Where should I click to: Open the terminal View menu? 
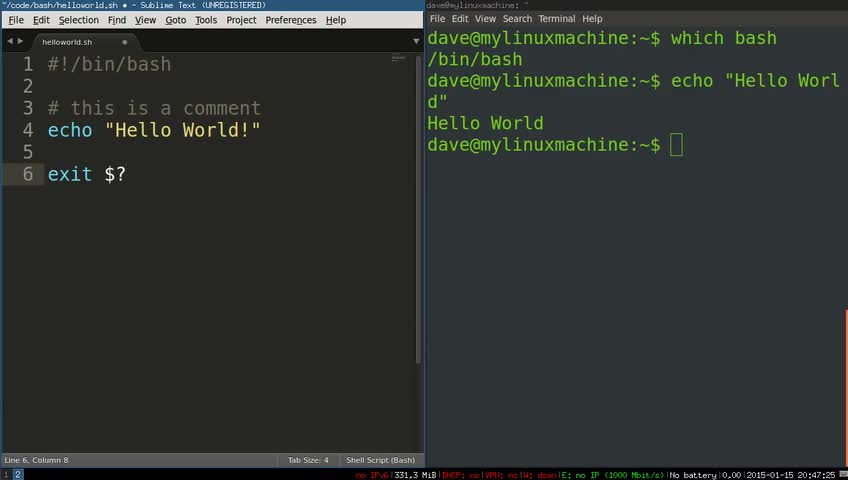coord(486,18)
